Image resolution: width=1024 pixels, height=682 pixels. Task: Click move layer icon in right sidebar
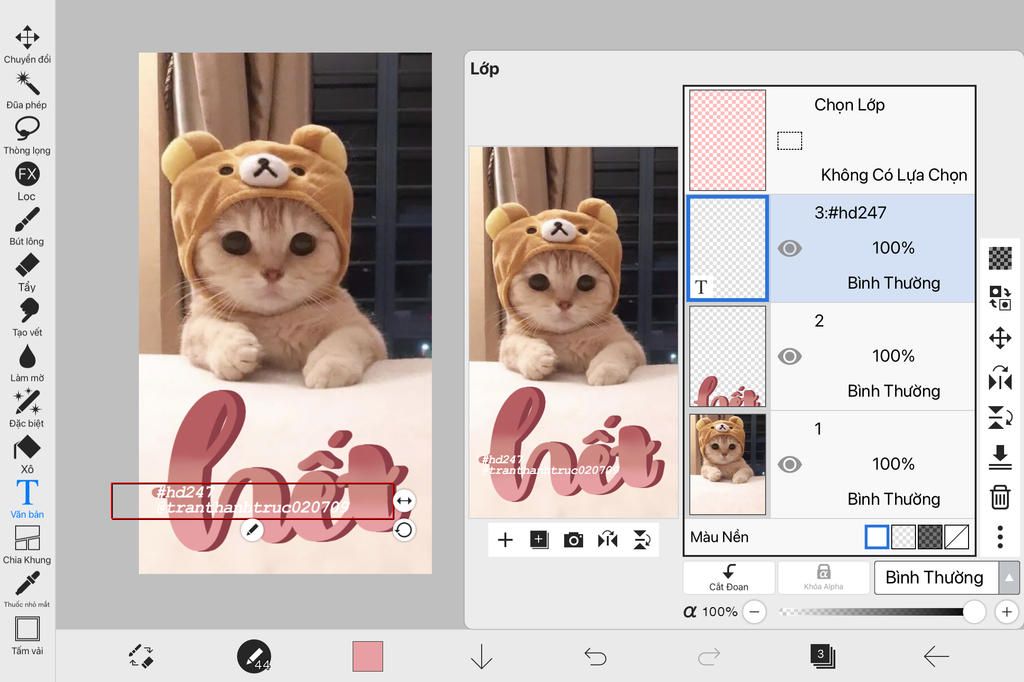[x=1000, y=338]
